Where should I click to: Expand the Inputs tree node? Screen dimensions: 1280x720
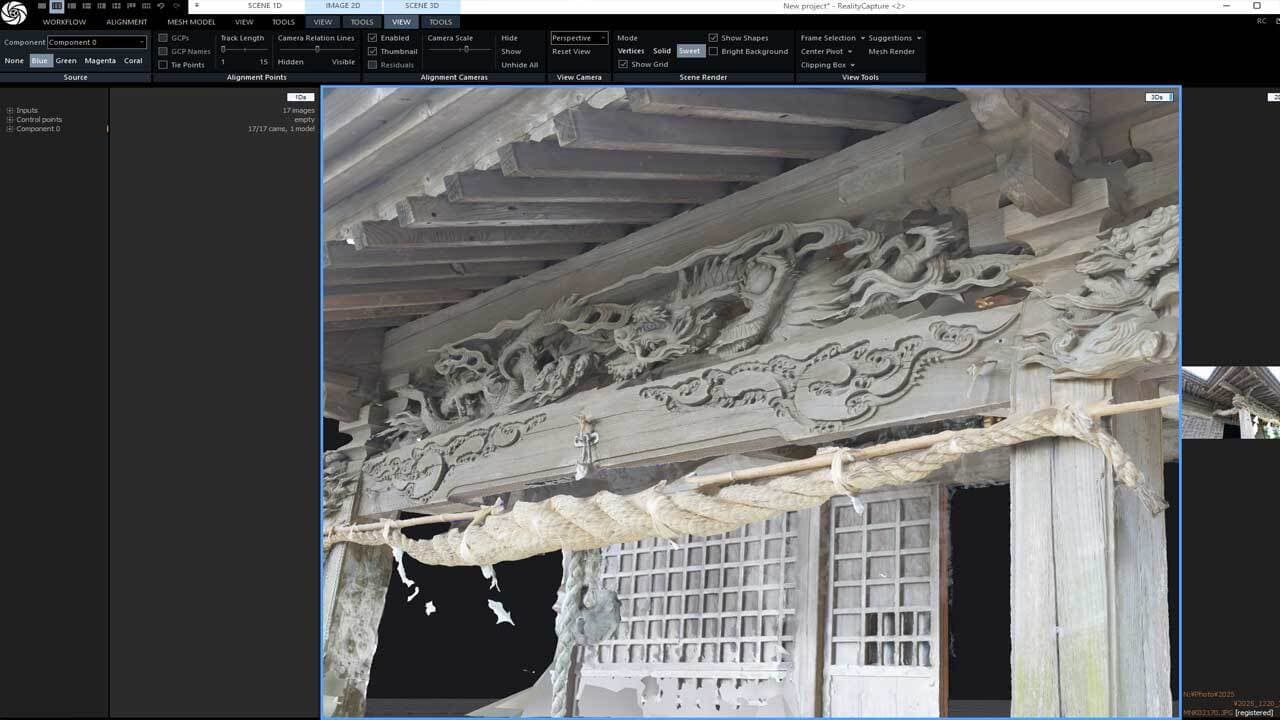point(10,110)
